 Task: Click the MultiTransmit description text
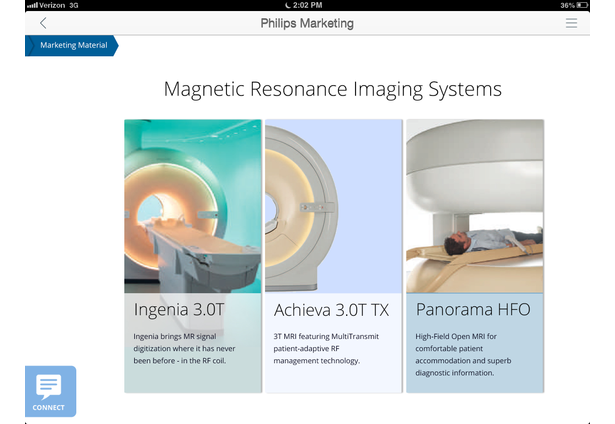point(326,348)
